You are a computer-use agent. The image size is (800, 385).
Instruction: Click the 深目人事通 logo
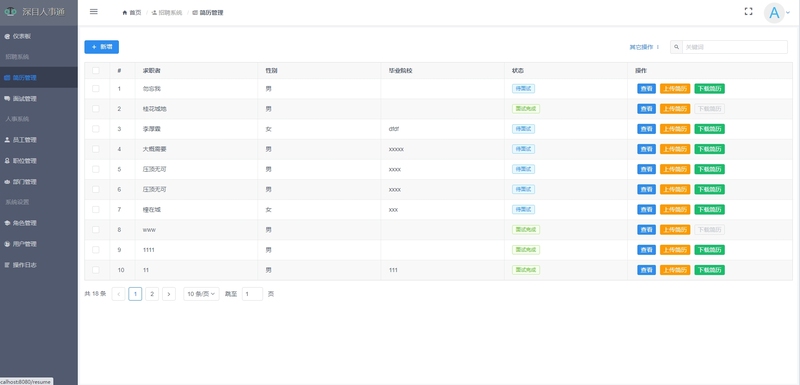click(x=35, y=12)
